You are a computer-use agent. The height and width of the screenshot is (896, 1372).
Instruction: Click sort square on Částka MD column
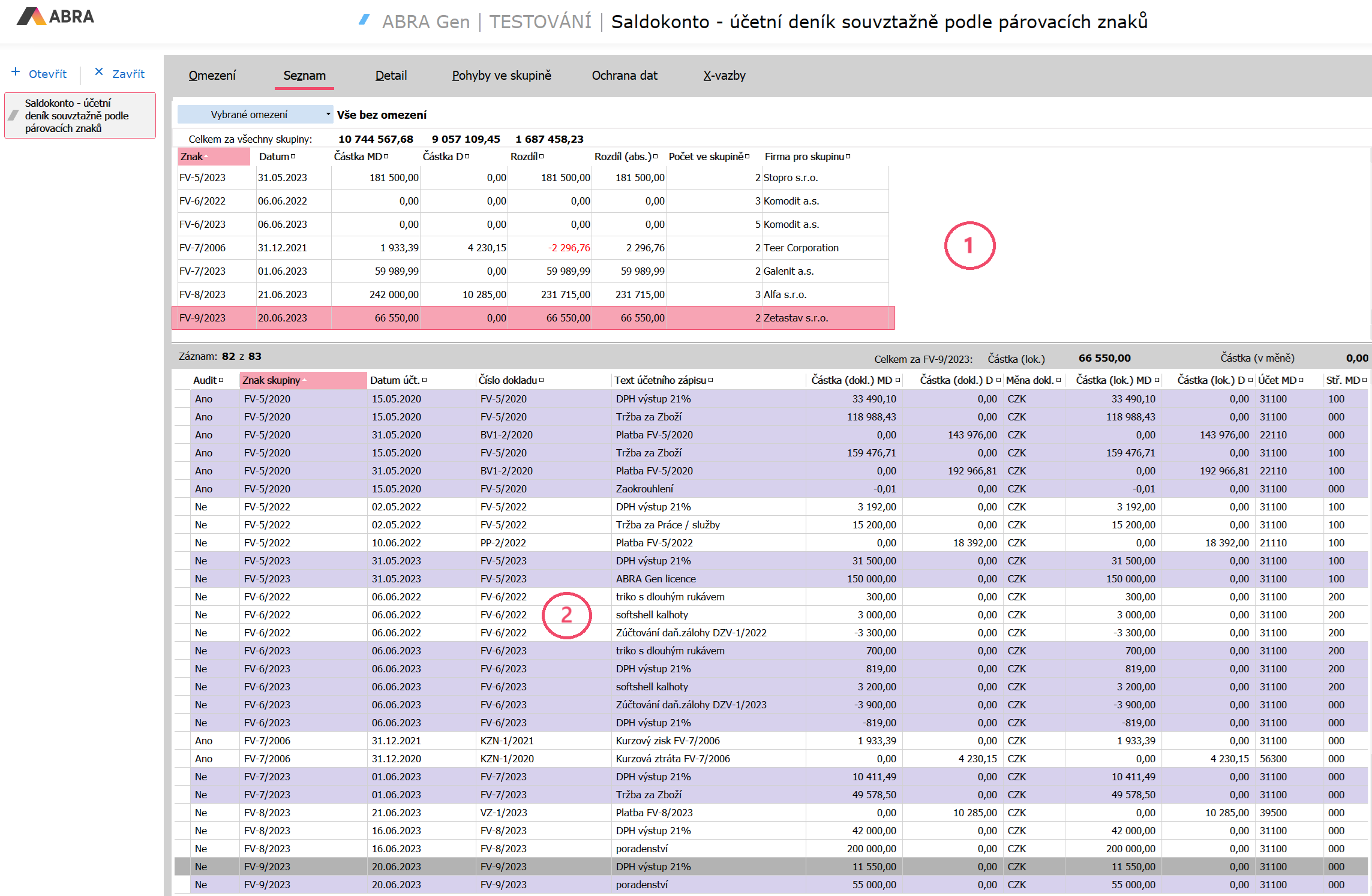[x=386, y=157]
